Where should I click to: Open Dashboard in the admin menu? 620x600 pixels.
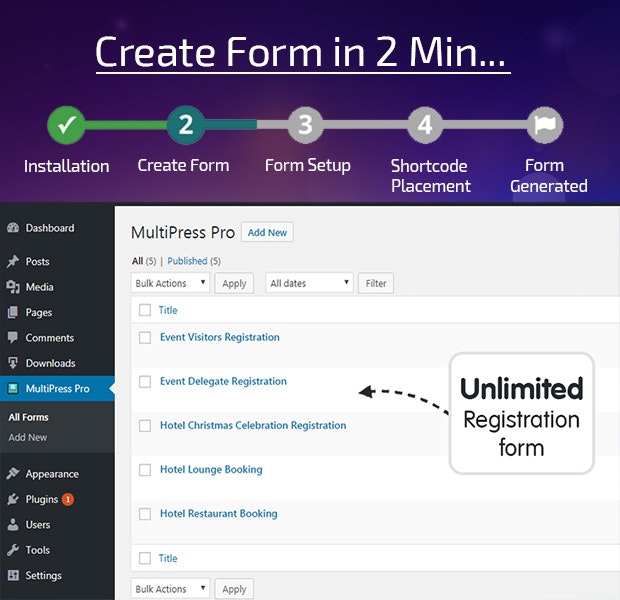(x=50, y=228)
